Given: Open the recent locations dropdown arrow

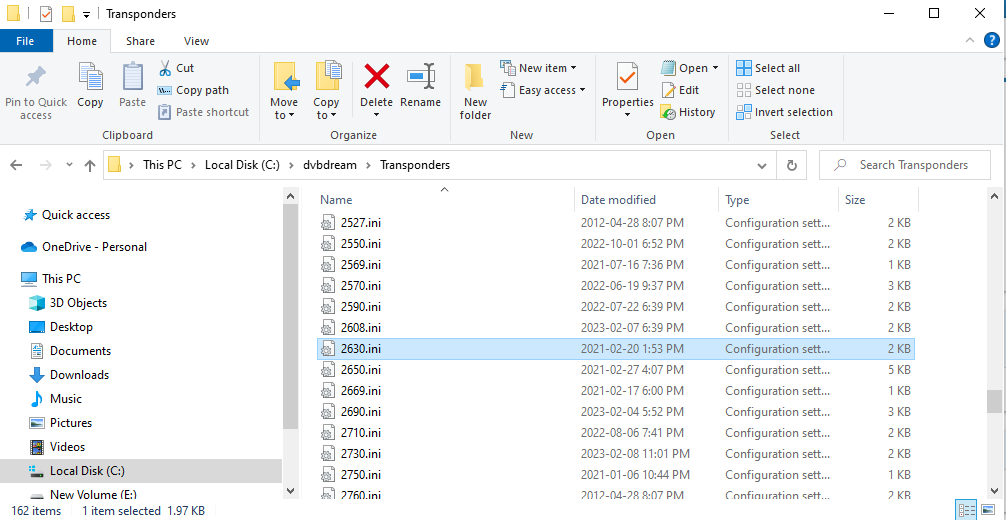Looking at the screenshot, I should pos(69,165).
